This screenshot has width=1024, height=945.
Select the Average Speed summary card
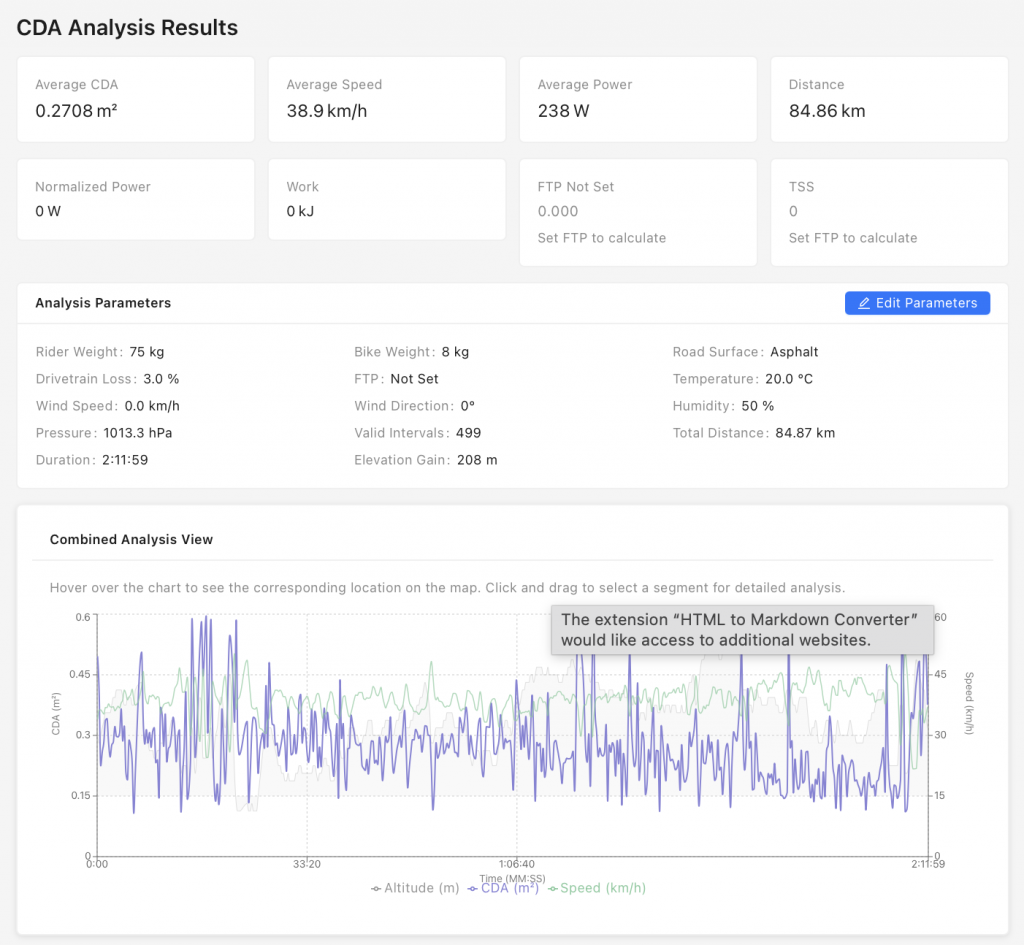point(386,99)
